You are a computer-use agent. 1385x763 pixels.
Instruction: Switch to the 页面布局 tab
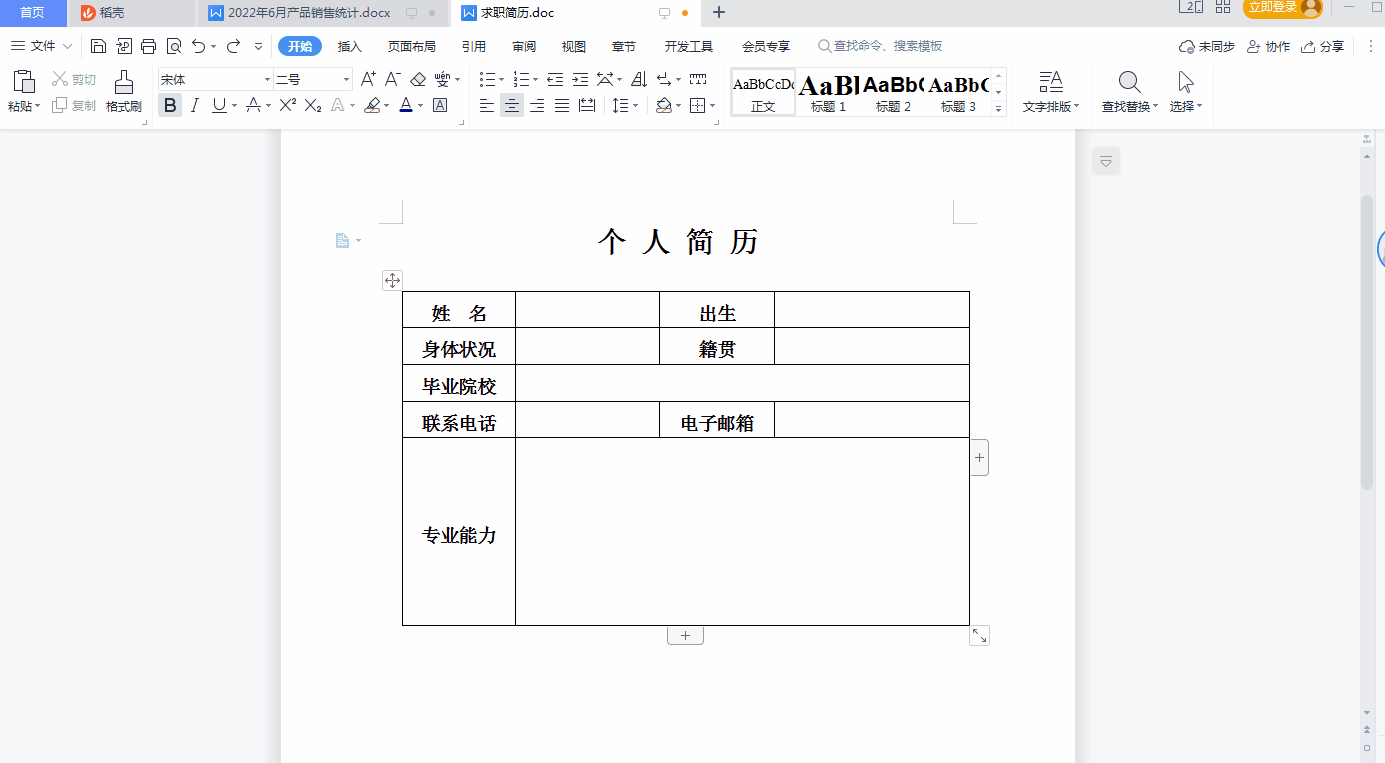(x=412, y=46)
